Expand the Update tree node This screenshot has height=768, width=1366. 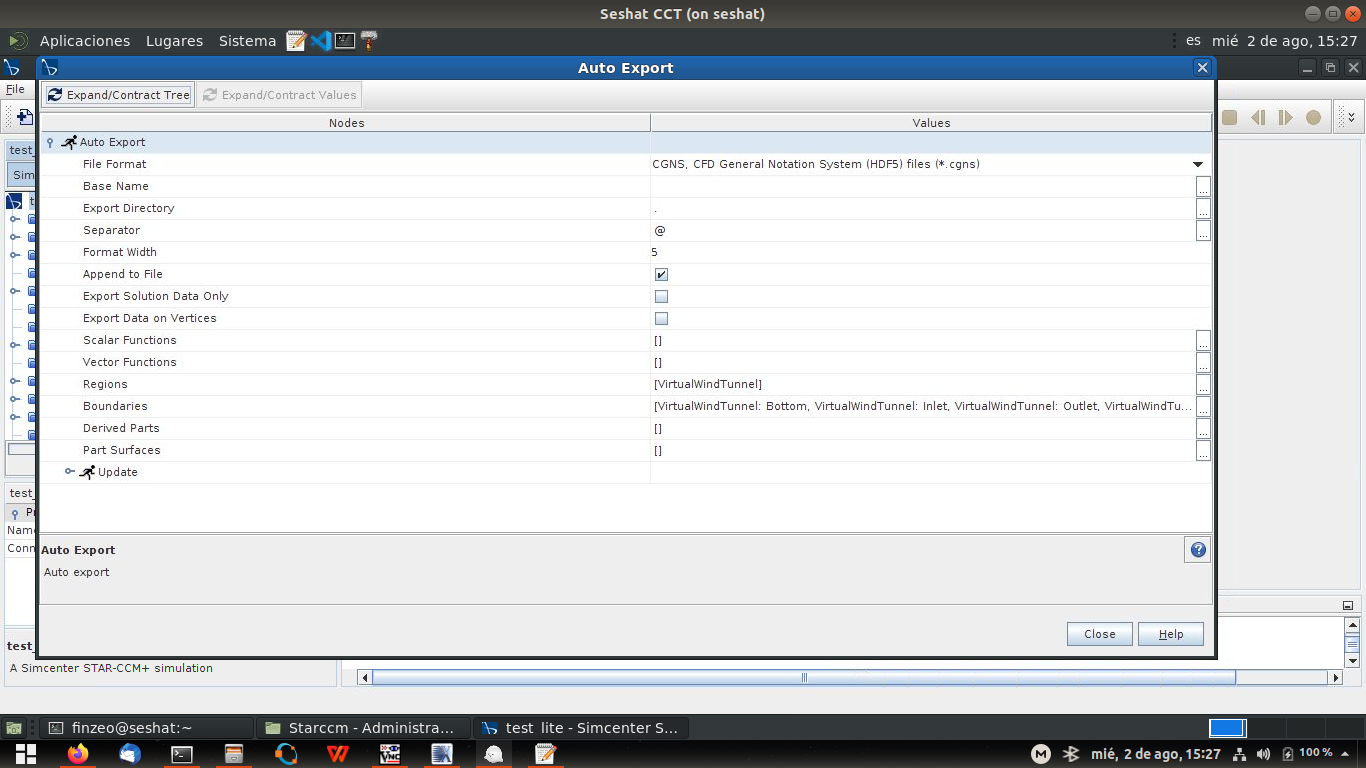(70, 472)
